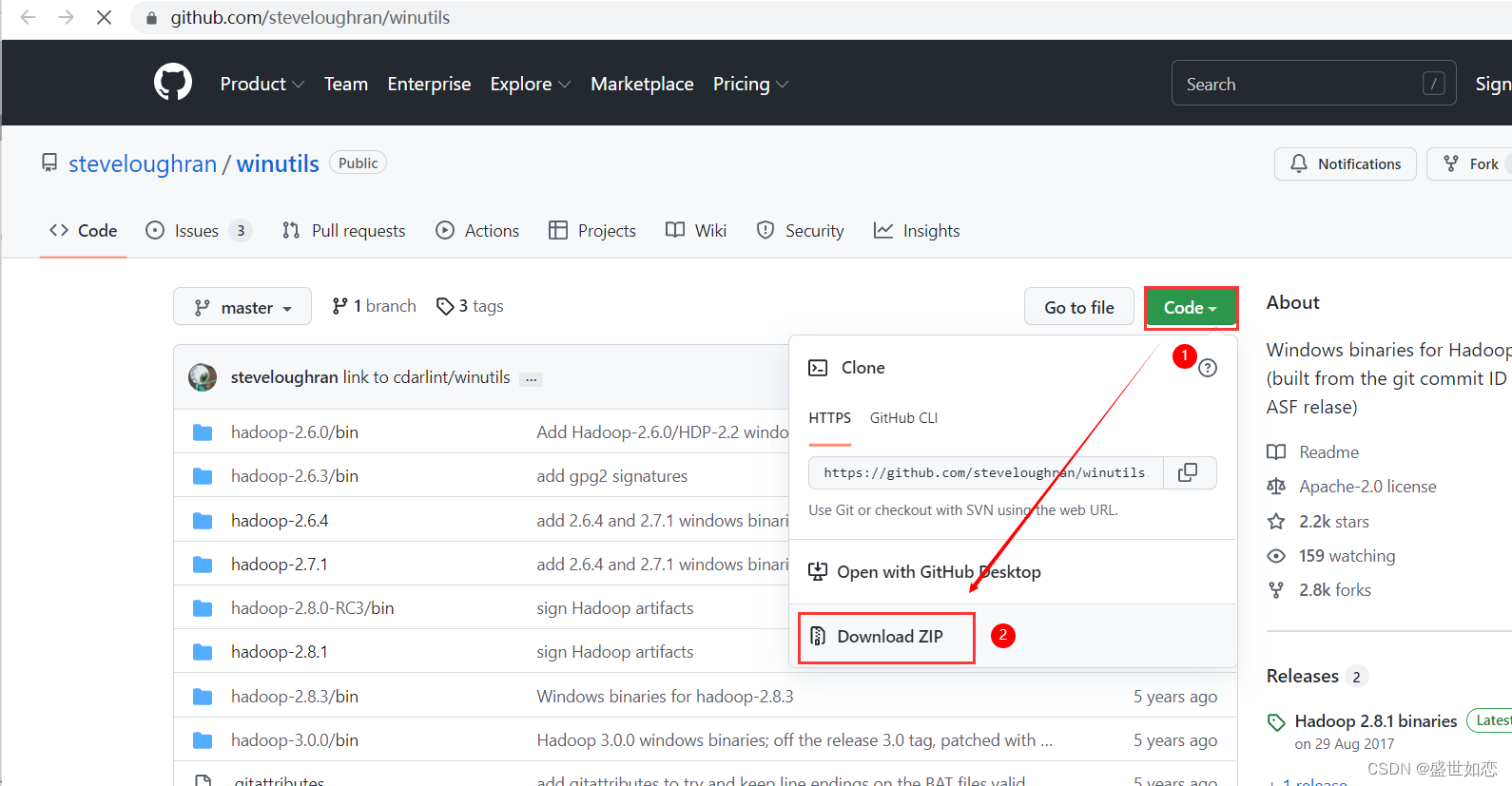Select the GitHub CLI clone tab
1512x786 pixels.
903,418
